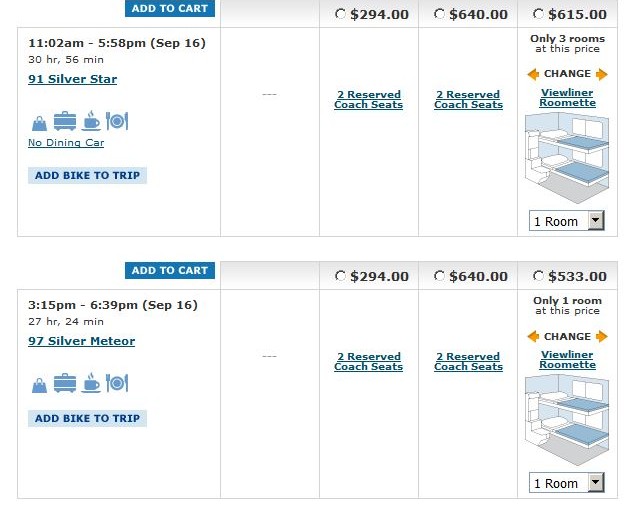Click the Viewliner Roomette diagram for Silver Meteor

567,418
